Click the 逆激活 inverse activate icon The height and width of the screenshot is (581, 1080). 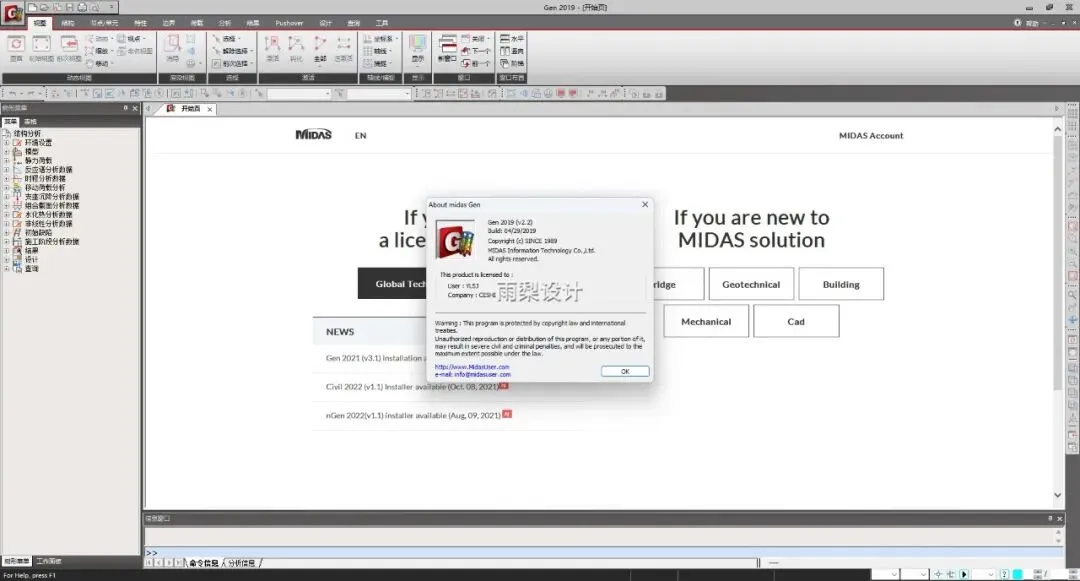click(x=343, y=48)
